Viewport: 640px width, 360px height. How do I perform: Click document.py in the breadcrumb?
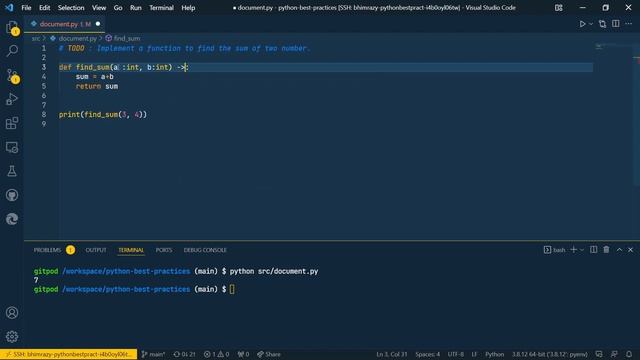(x=78, y=38)
